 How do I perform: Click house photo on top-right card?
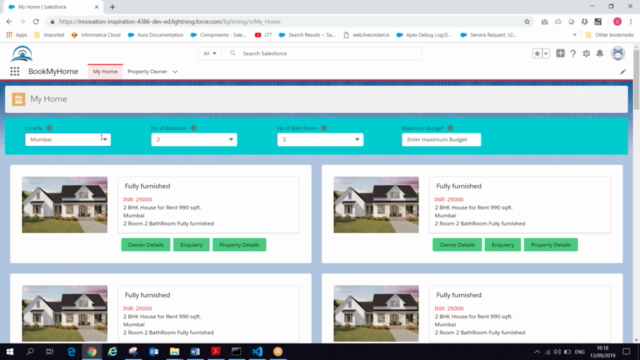pyautogui.click(x=376, y=205)
